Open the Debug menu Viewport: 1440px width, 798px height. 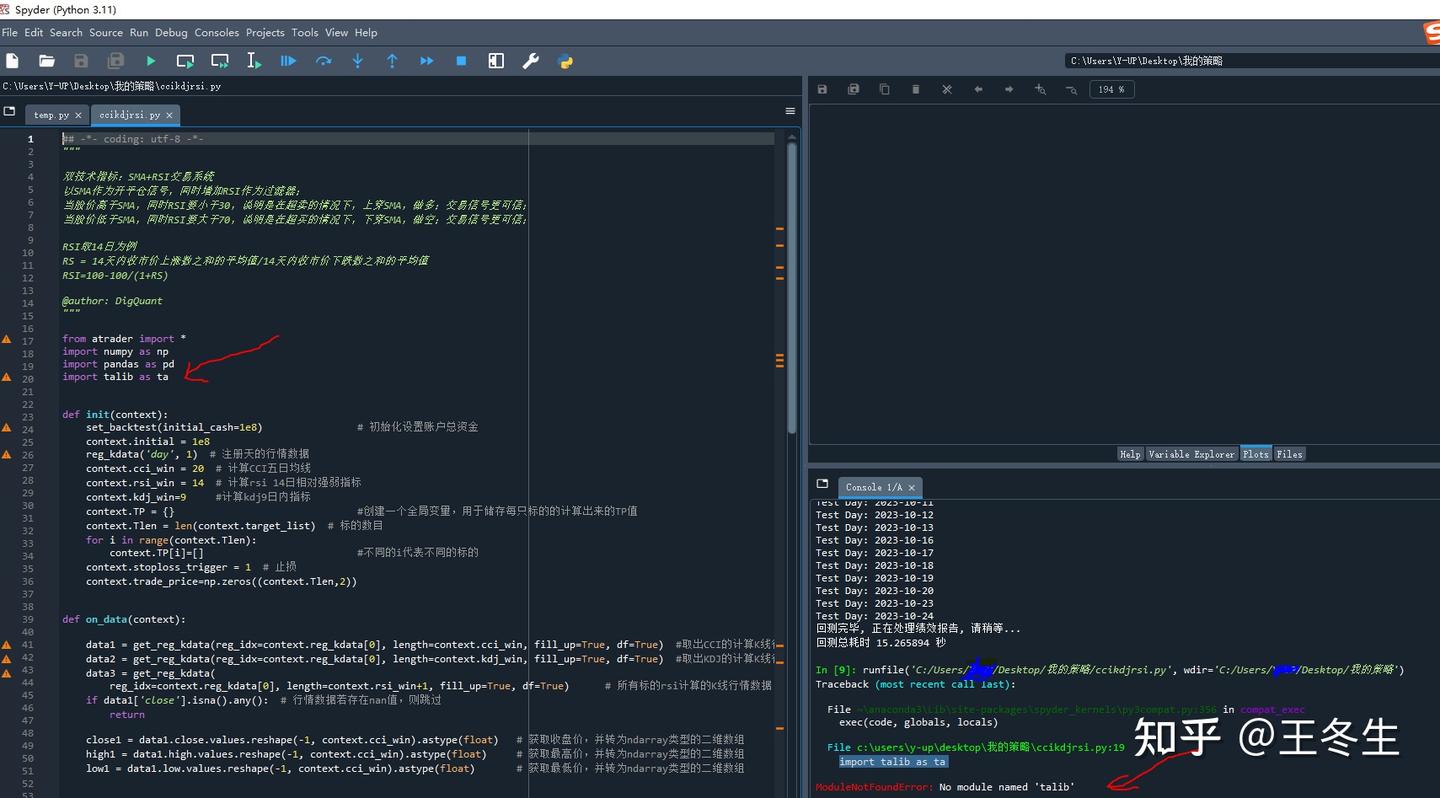point(171,32)
